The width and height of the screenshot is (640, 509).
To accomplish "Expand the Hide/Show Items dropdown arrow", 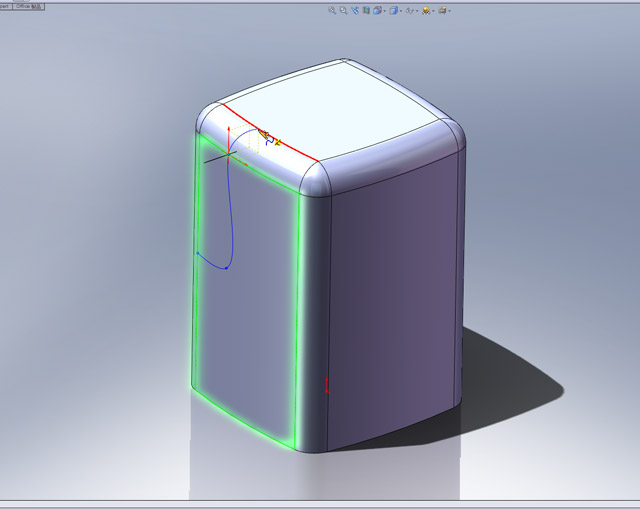I will (417, 11).
